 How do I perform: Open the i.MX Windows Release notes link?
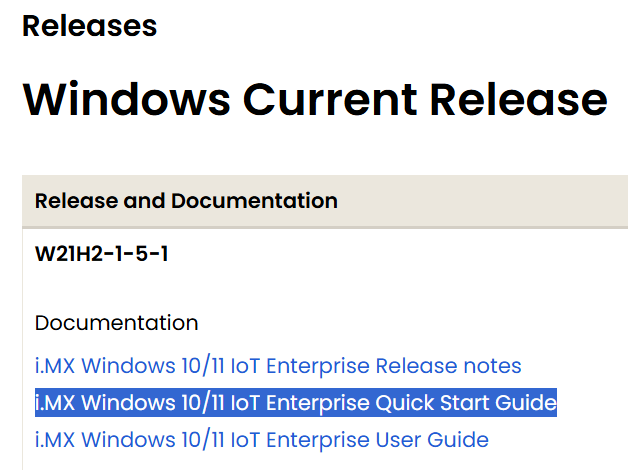point(278,366)
